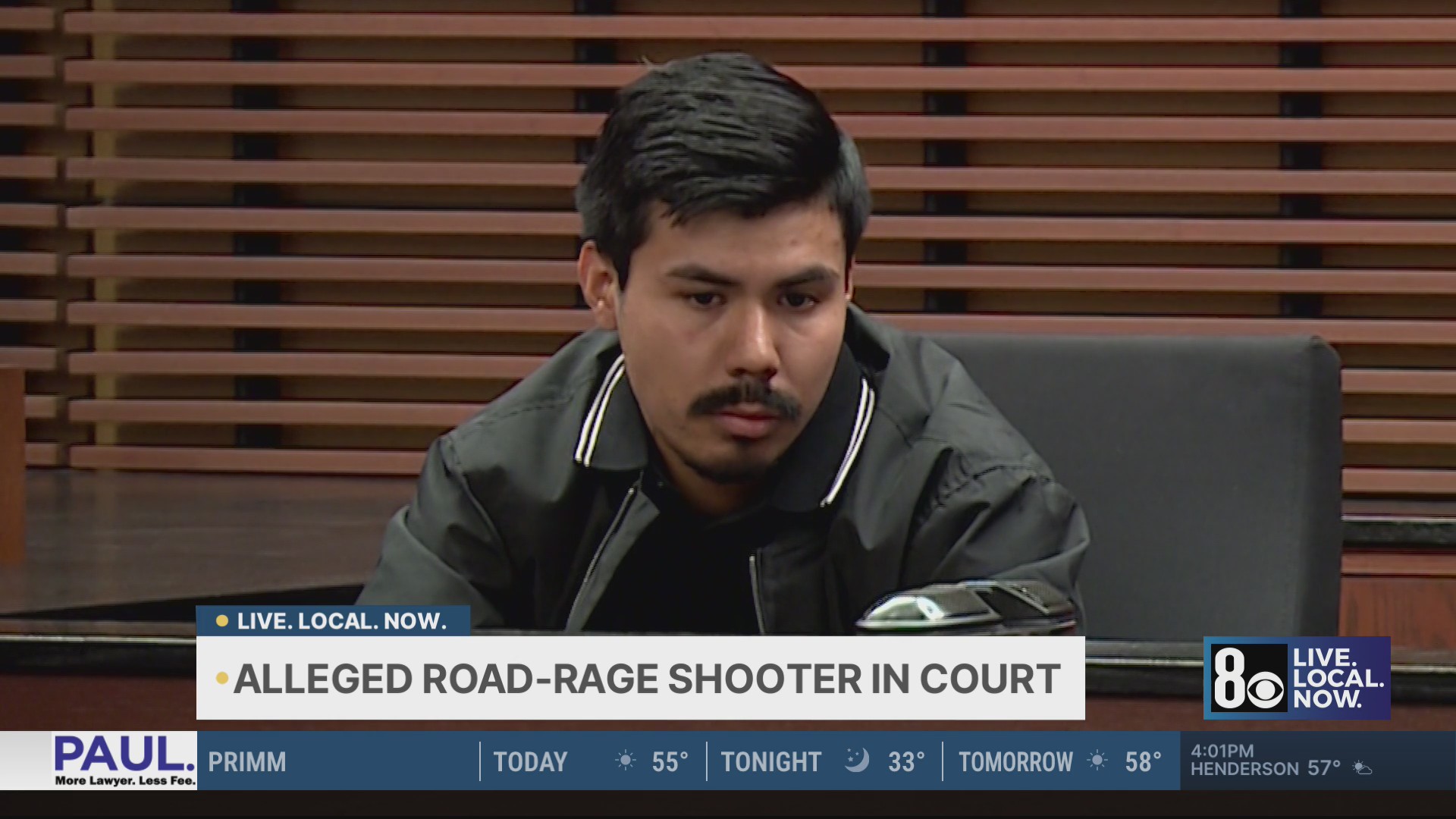Image resolution: width=1456 pixels, height=819 pixels.
Task: Click the HENDERSON 57° current temperature
Action: point(1266,769)
